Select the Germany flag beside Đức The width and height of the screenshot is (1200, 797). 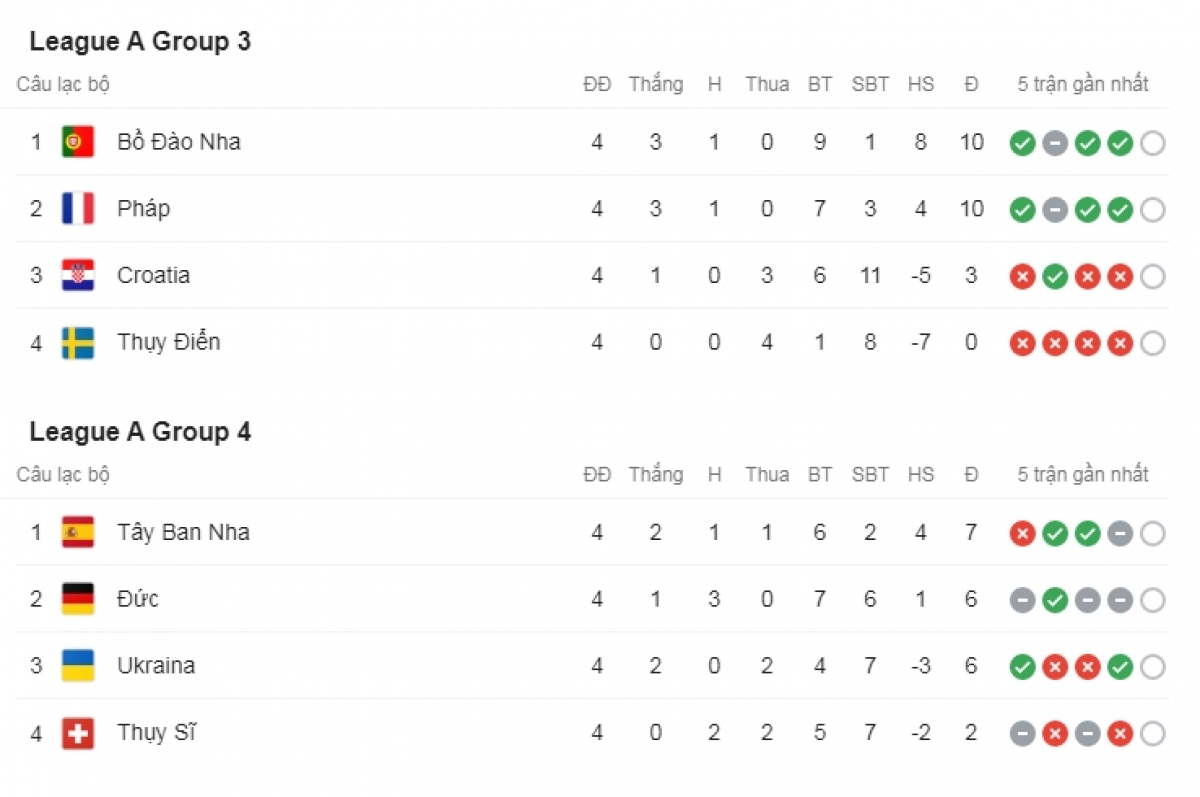(x=78, y=599)
